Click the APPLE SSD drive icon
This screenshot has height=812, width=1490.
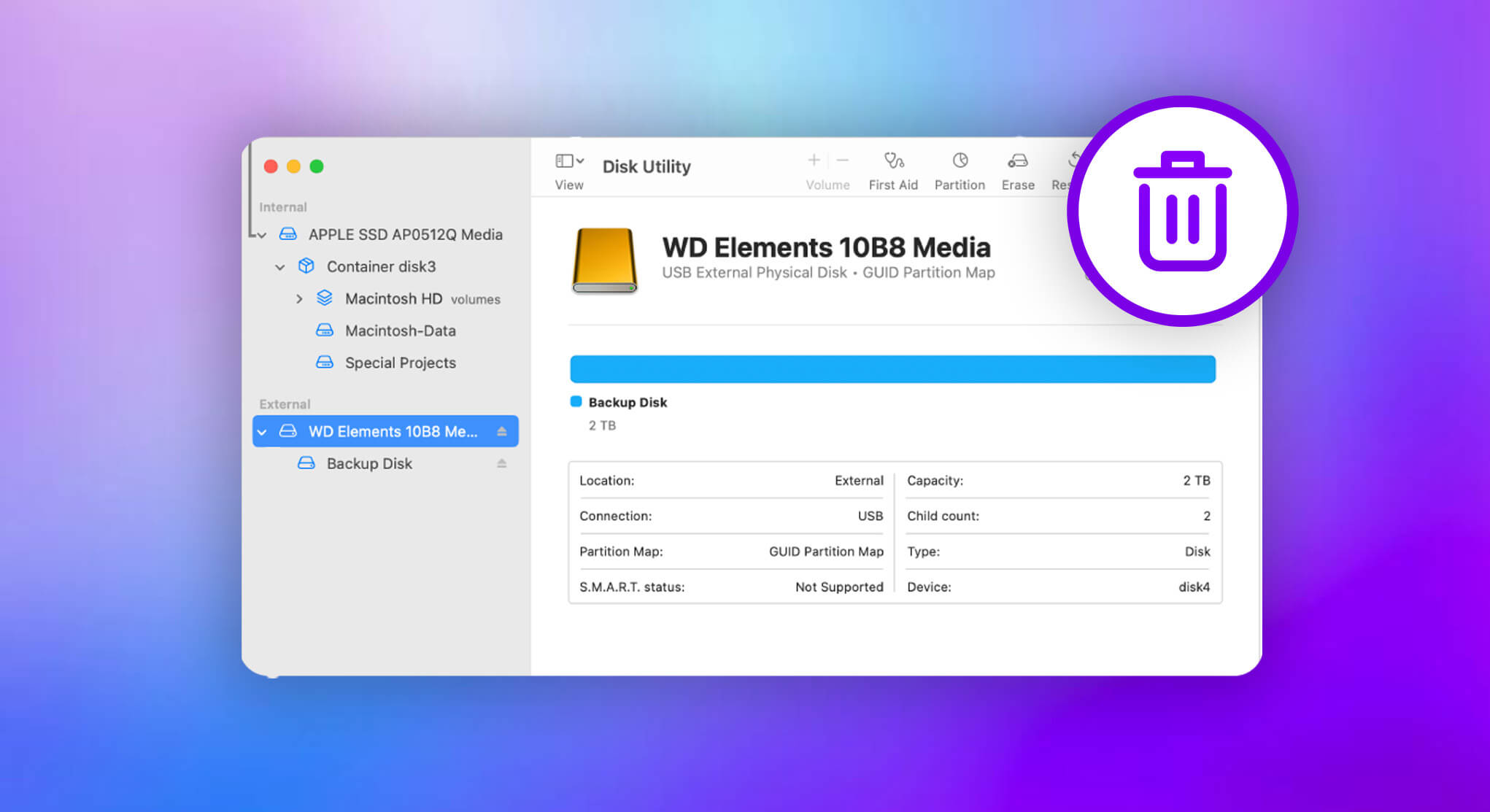(288, 233)
